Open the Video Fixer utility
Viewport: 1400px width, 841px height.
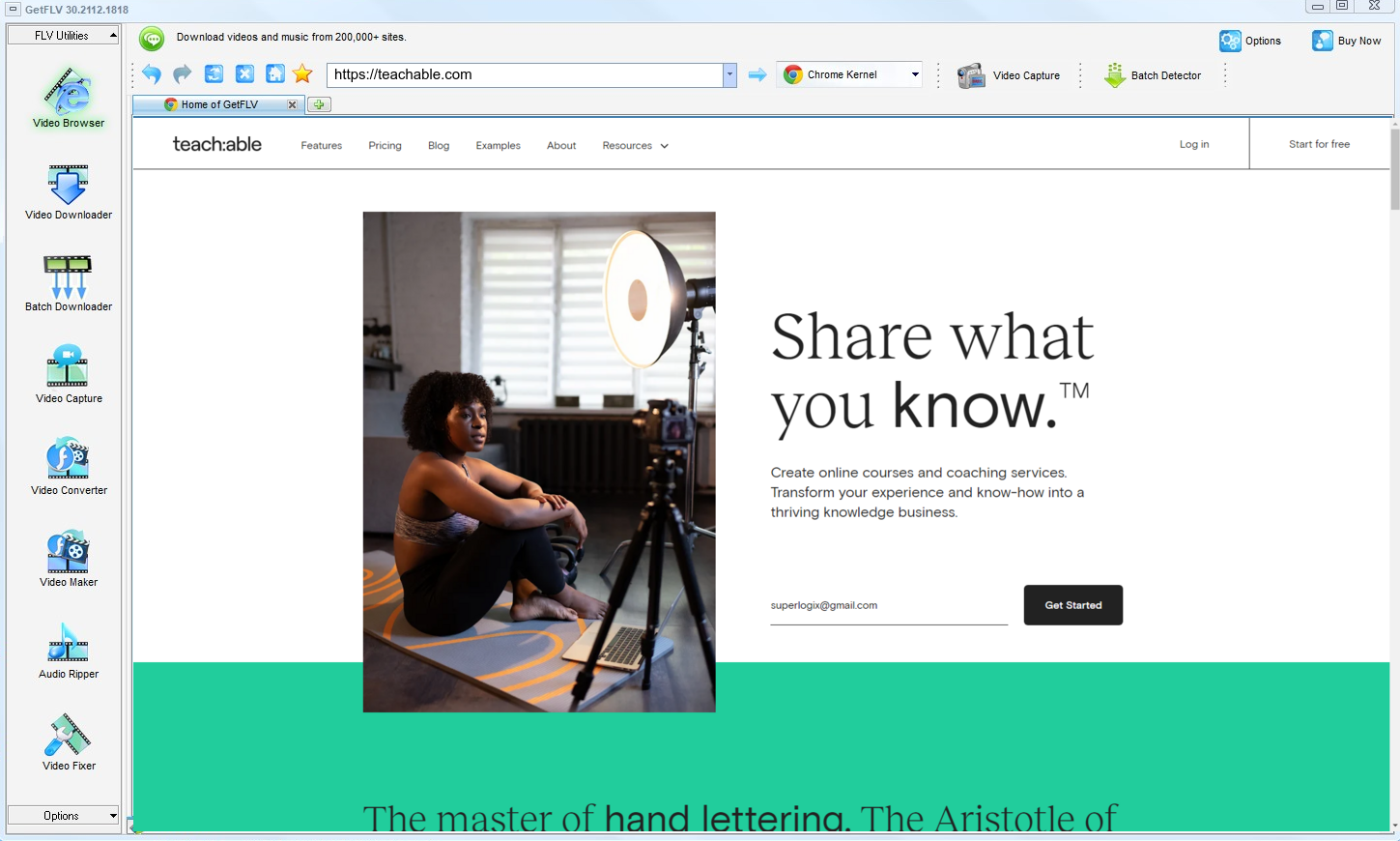(68, 742)
